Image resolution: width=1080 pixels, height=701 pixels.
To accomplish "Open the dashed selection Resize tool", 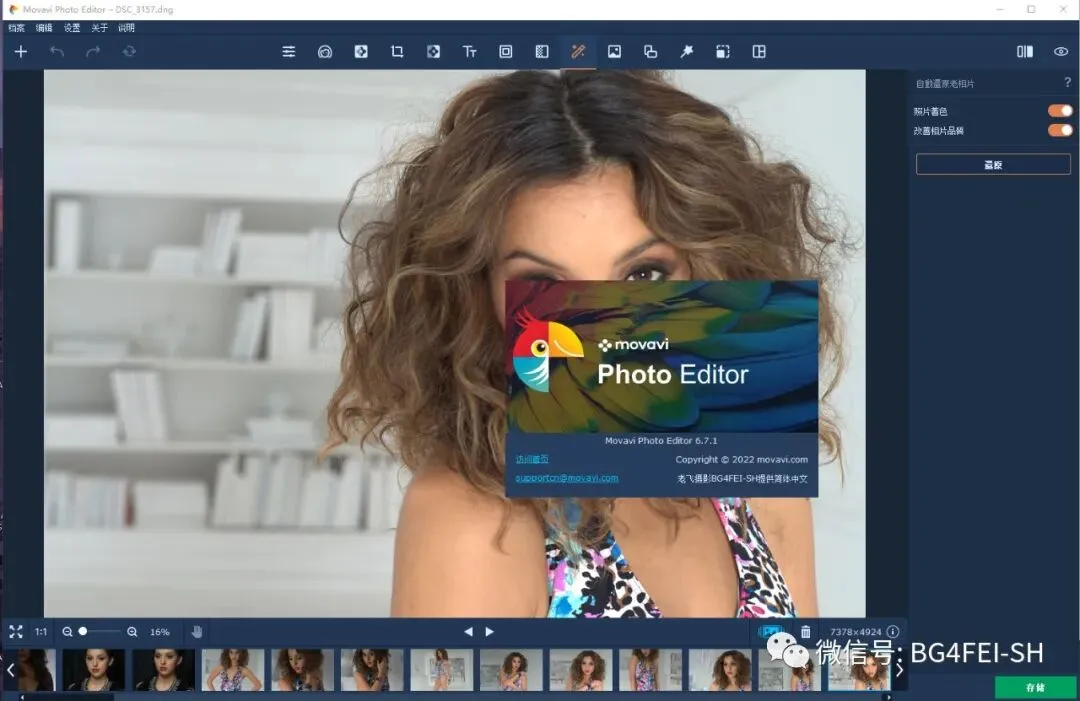I will coord(723,52).
